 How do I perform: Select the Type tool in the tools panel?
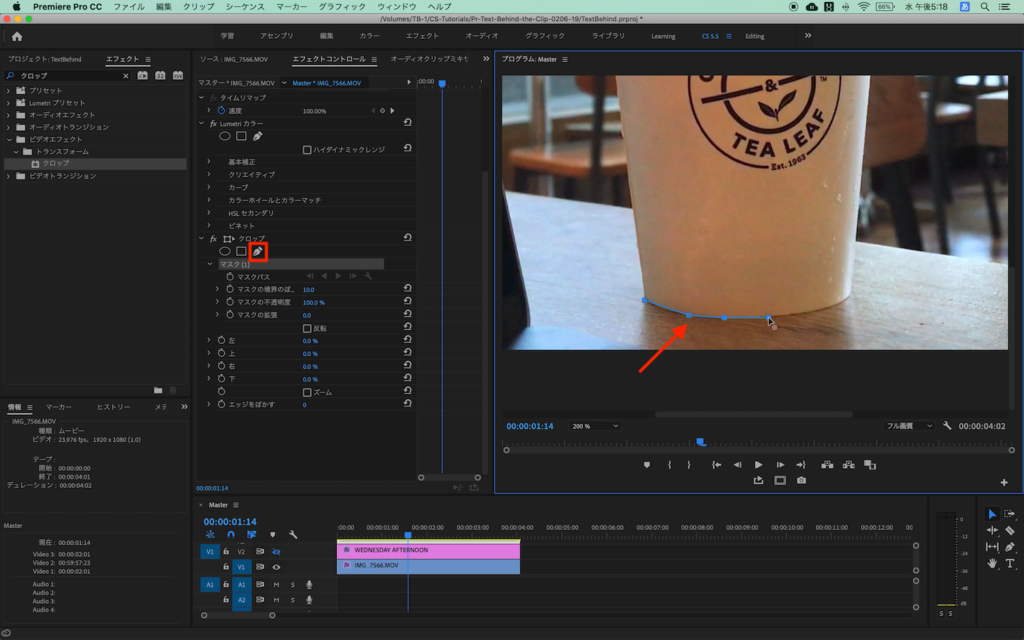[1010, 564]
